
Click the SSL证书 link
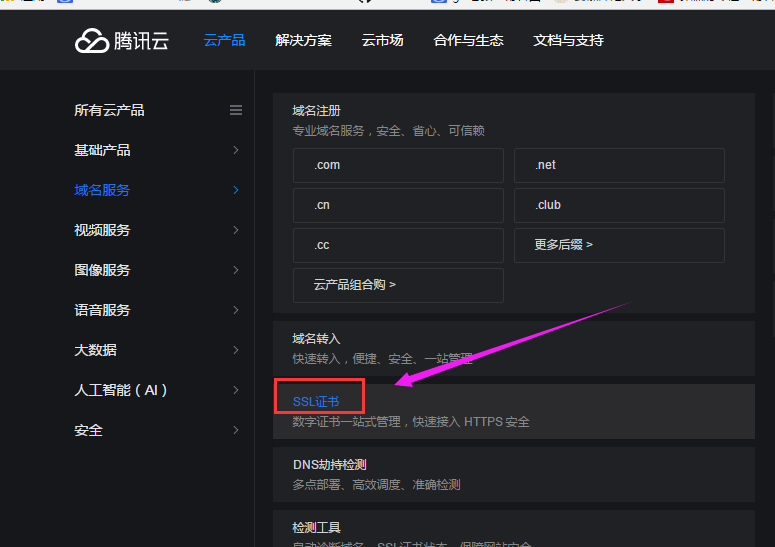tap(316, 401)
